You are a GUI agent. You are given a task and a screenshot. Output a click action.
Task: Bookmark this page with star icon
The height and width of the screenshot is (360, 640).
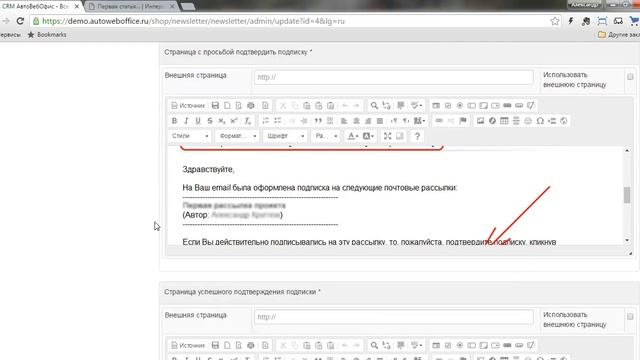tap(554, 21)
